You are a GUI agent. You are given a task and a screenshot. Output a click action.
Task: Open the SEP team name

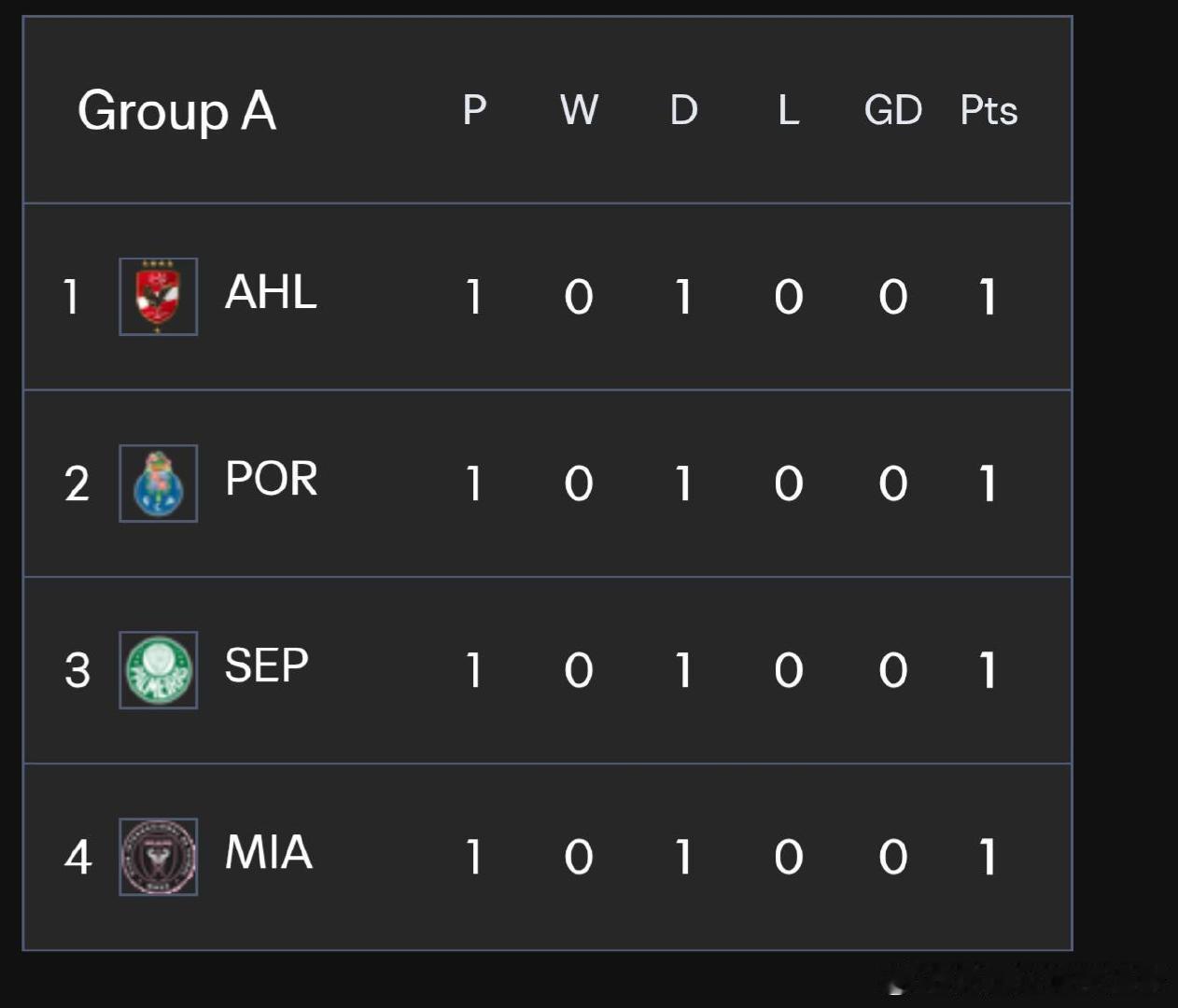[x=266, y=665]
